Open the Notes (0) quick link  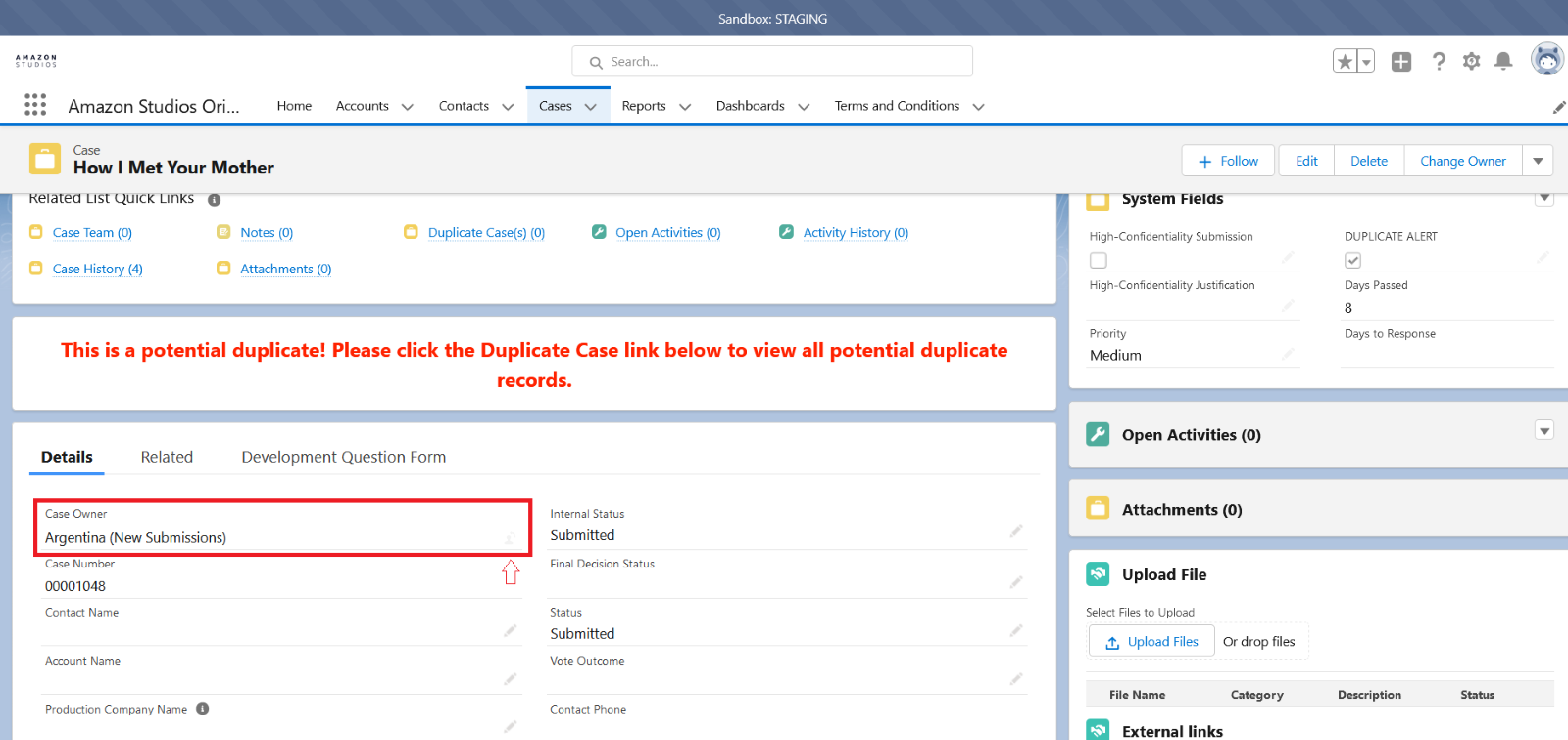pyautogui.click(x=267, y=233)
